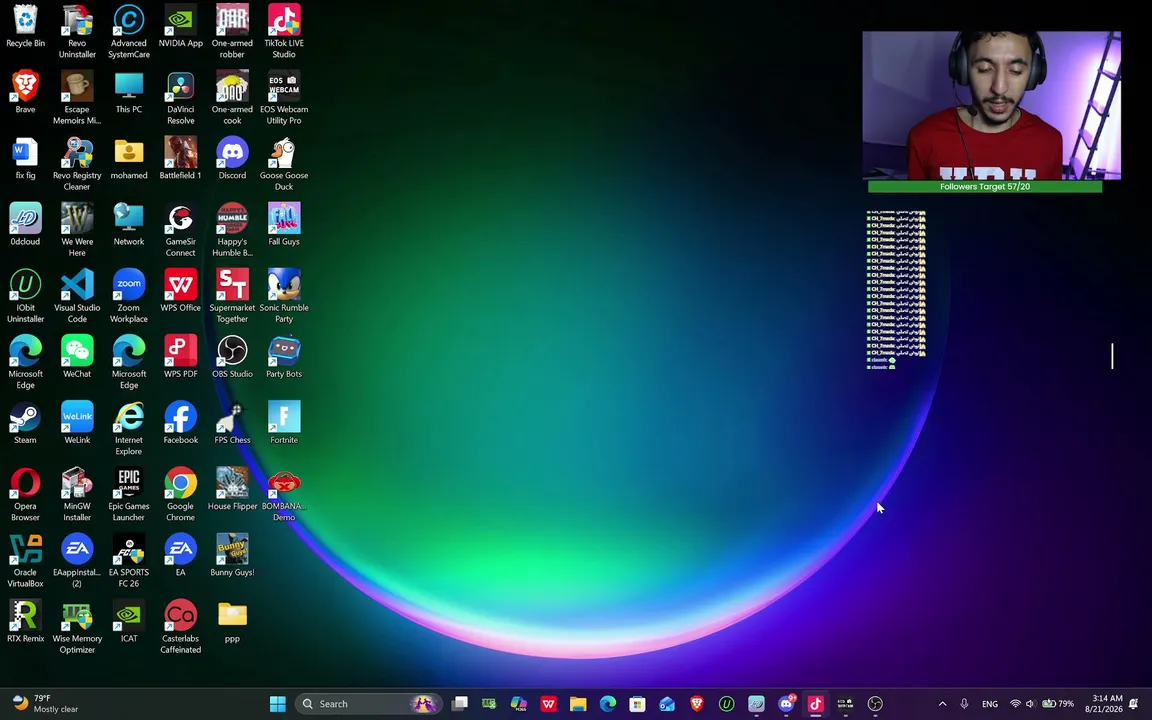Launch EOS Webcam Utility Pro shortcut
1152x720 pixels.
pyautogui.click(x=284, y=98)
